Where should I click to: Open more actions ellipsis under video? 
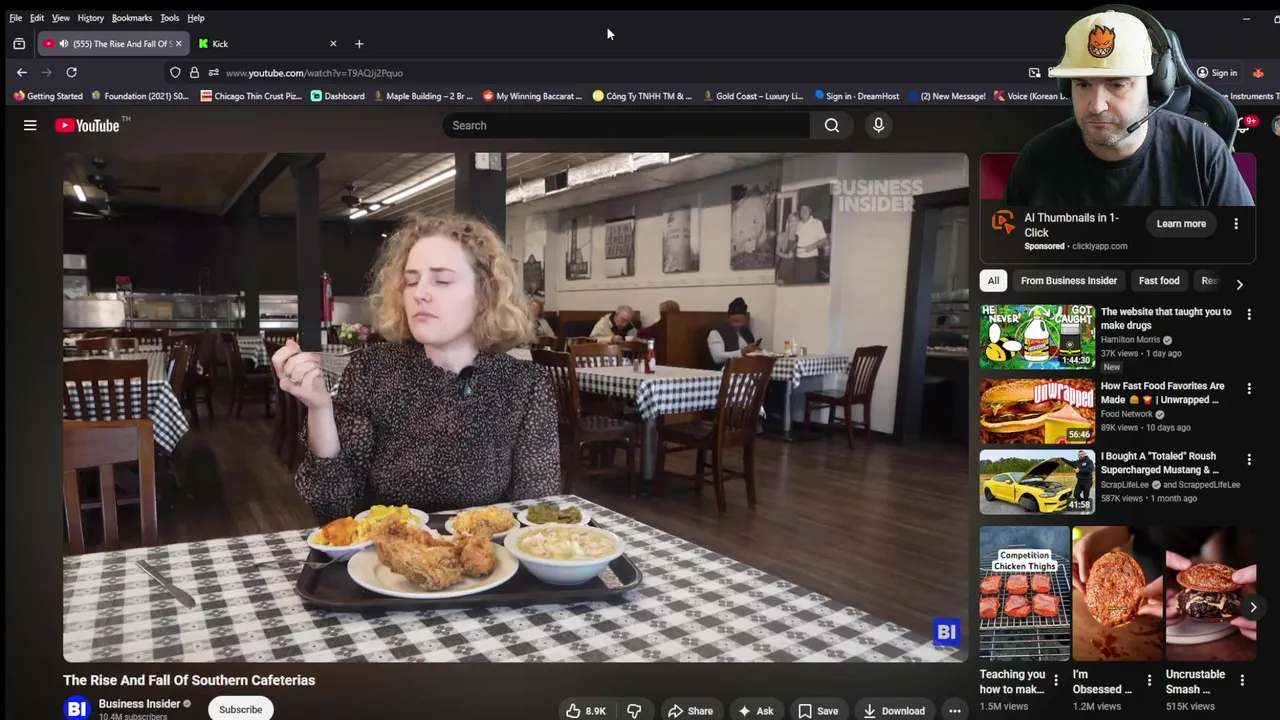coord(955,710)
